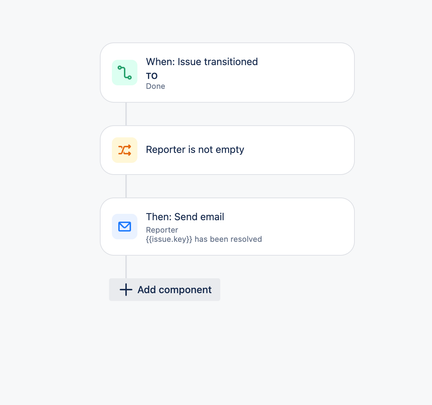The height and width of the screenshot is (405, 432).
Task: Click the 'TO' label in the trigger
Action: pos(152,76)
